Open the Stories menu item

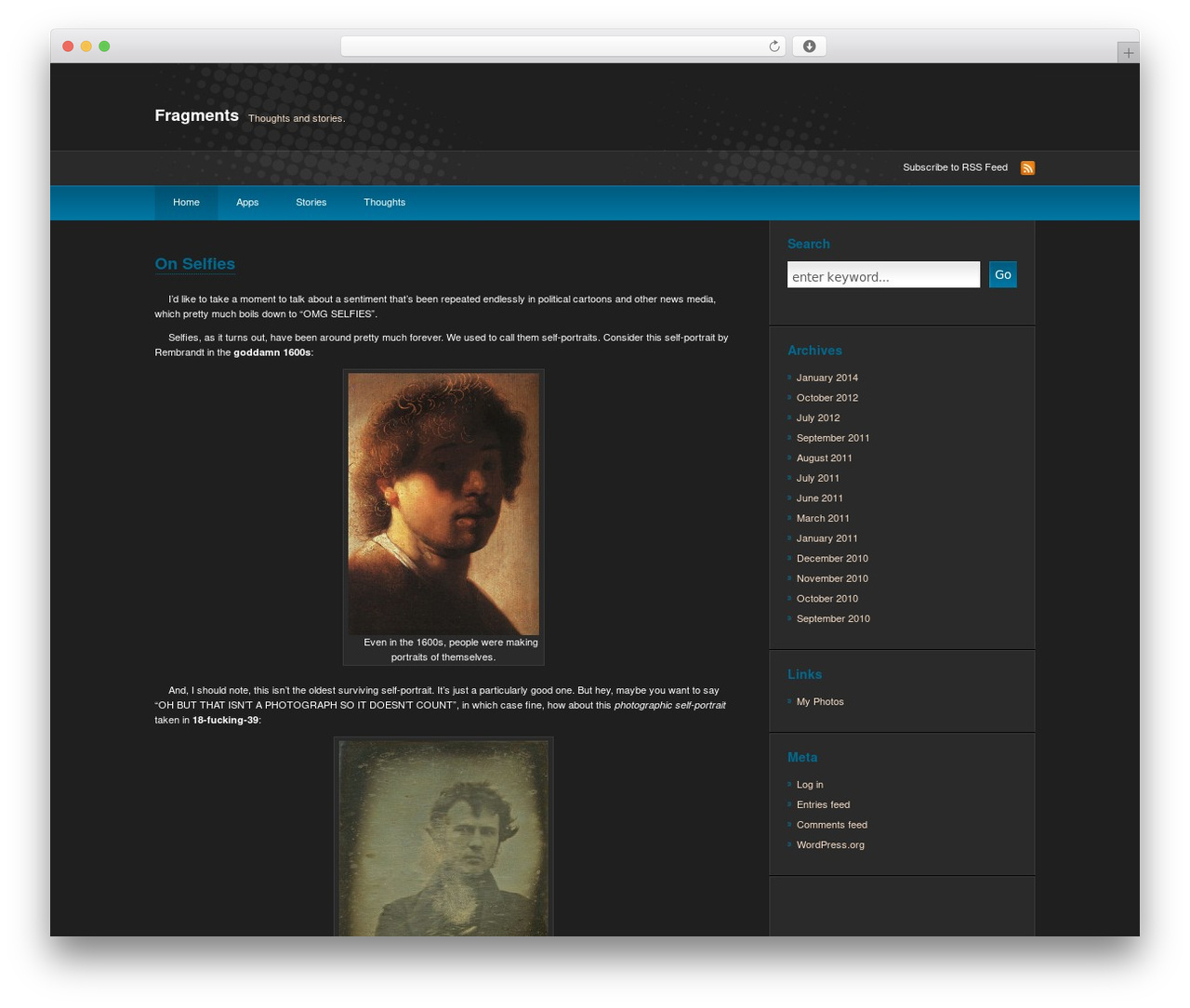[311, 203]
